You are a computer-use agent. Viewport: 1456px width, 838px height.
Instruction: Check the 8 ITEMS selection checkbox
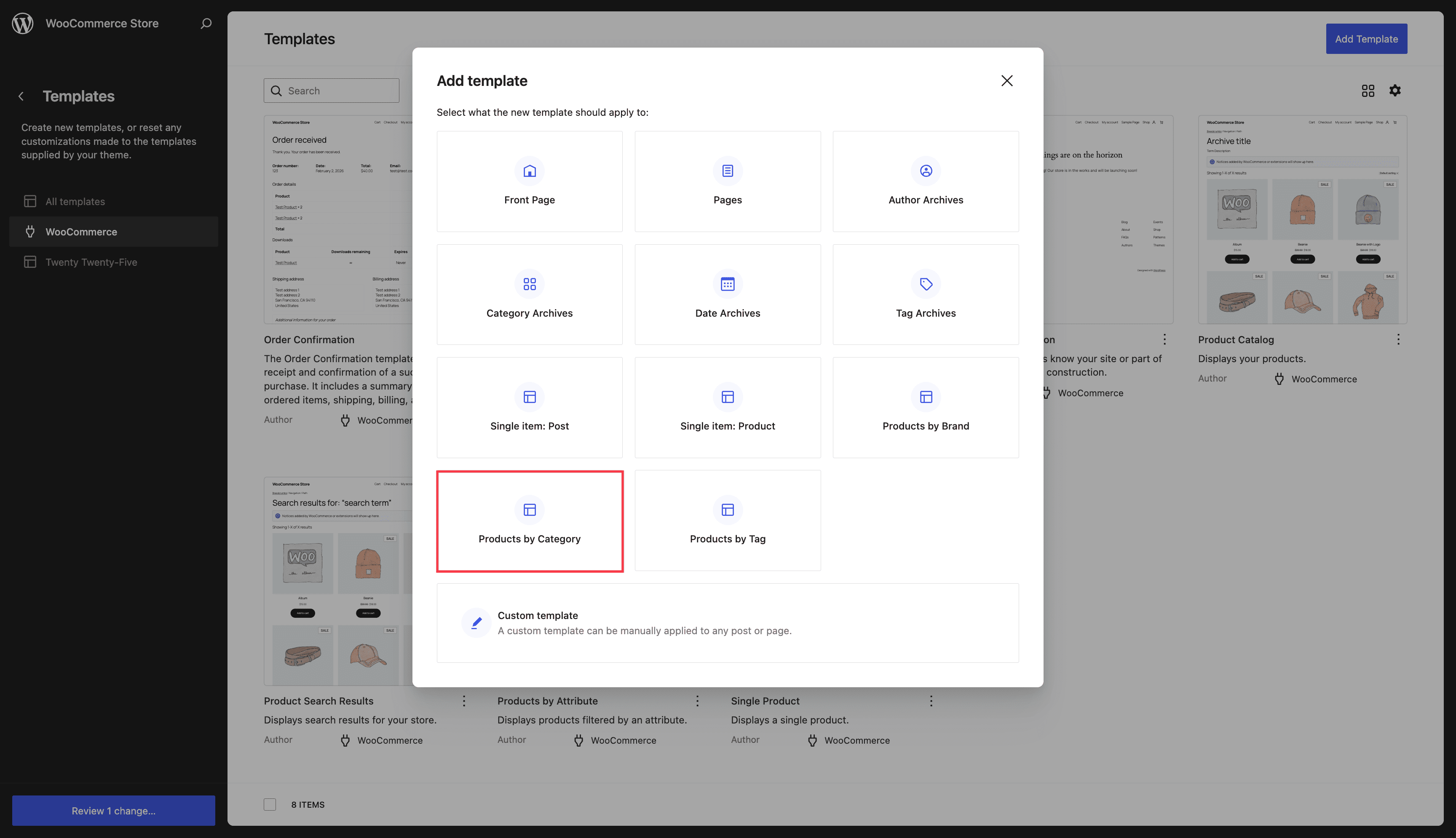[x=270, y=804]
